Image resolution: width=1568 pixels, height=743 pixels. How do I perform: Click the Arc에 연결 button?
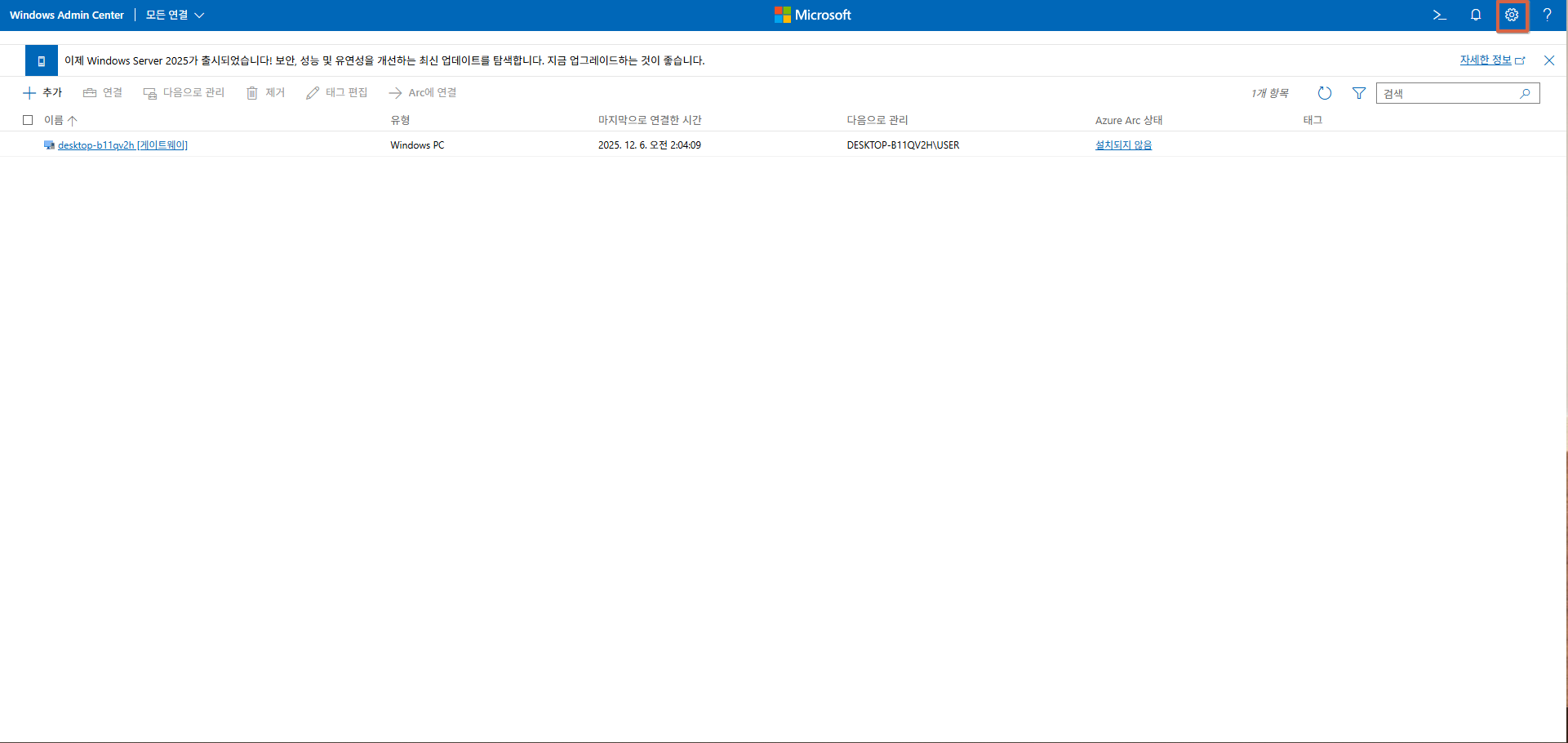(423, 93)
